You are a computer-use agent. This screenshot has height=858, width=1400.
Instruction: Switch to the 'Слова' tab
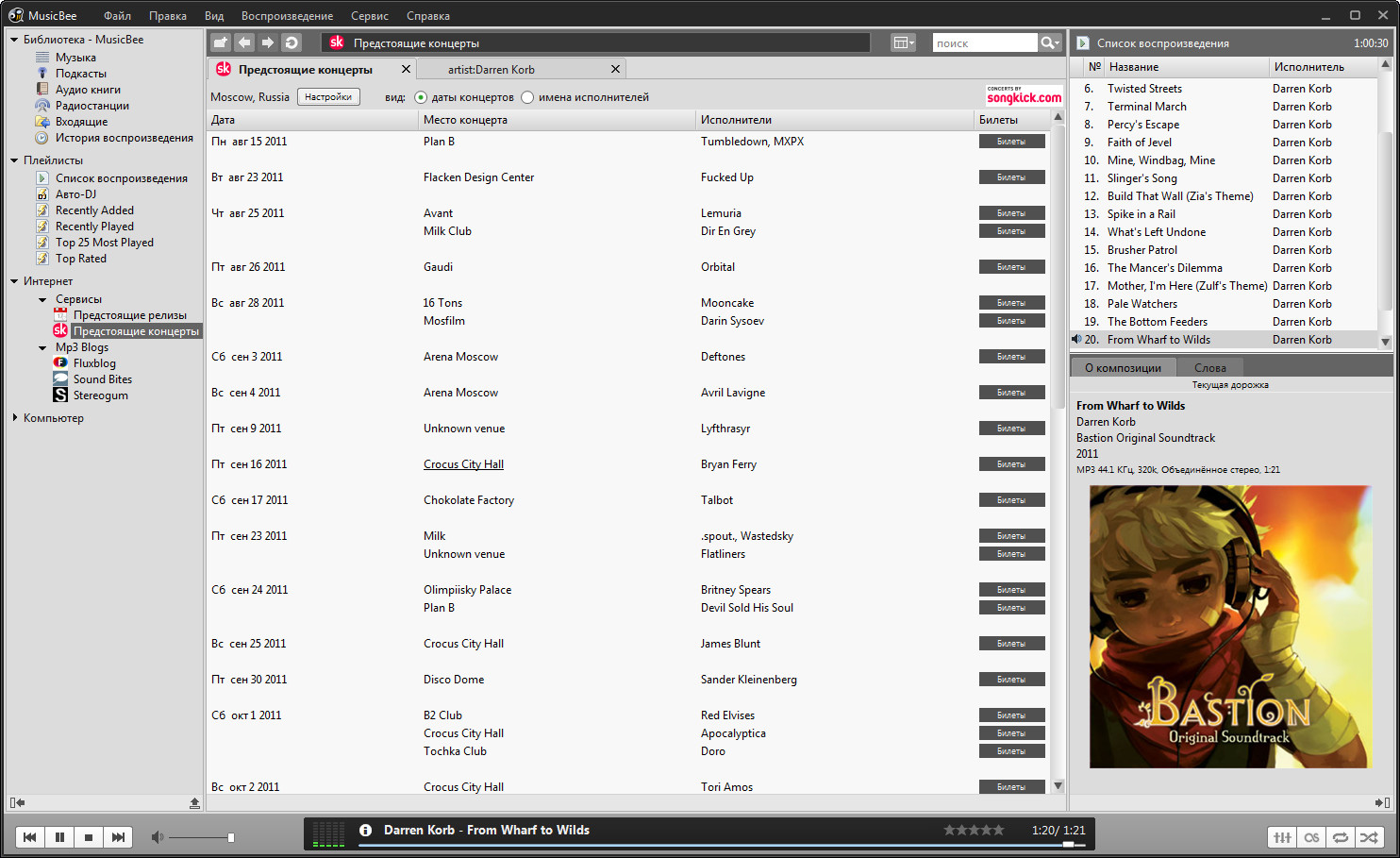(1210, 368)
